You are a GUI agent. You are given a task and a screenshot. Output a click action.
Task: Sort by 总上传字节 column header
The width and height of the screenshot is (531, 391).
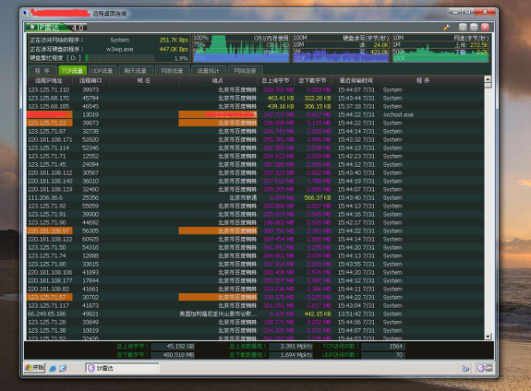click(x=275, y=81)
